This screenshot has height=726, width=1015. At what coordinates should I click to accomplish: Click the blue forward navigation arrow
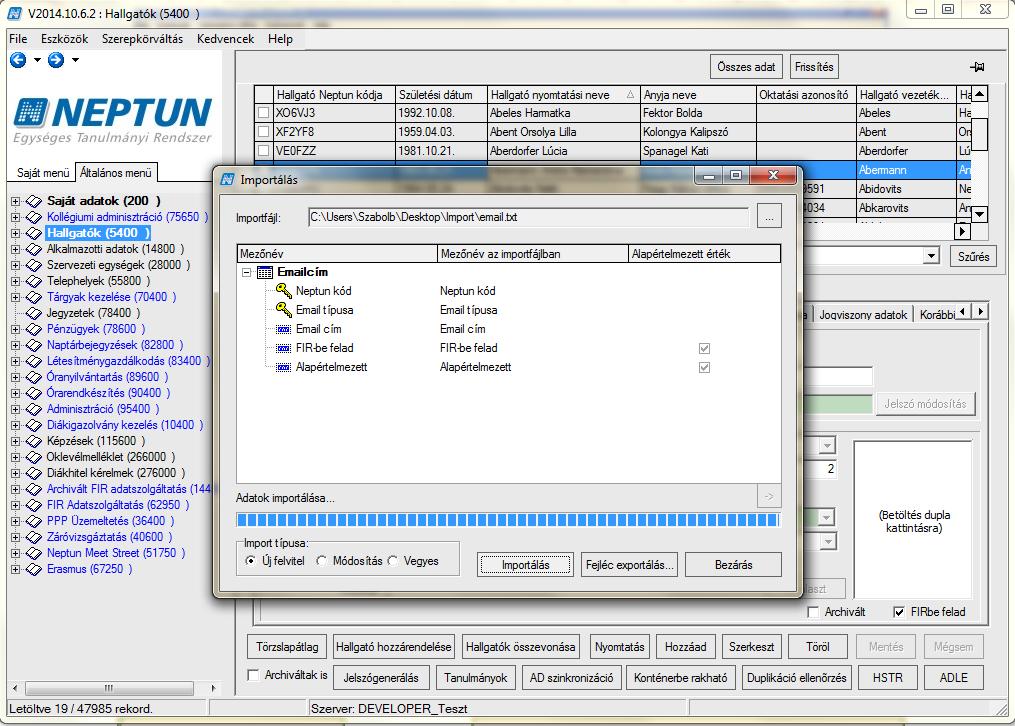pos(56,60)
